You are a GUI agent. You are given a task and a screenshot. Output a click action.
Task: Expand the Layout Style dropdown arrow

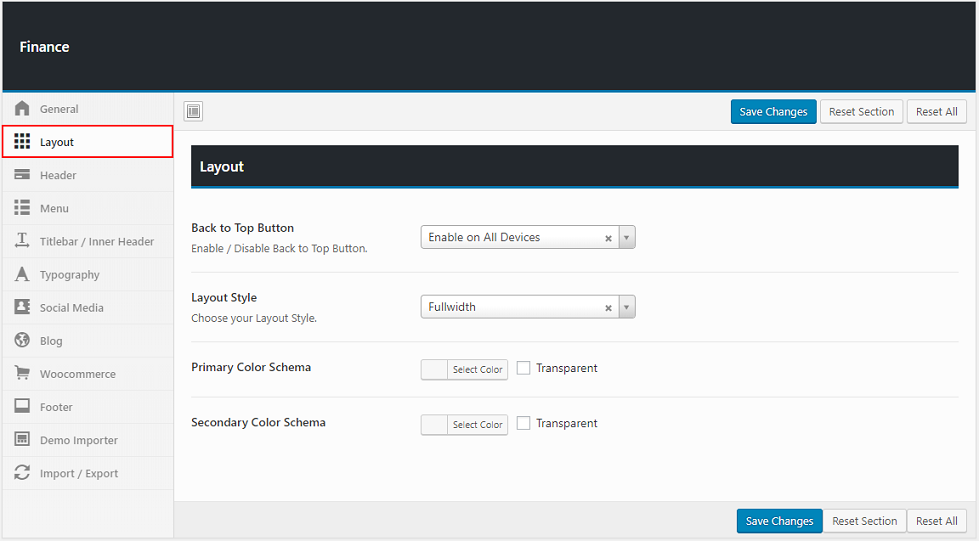627,307
